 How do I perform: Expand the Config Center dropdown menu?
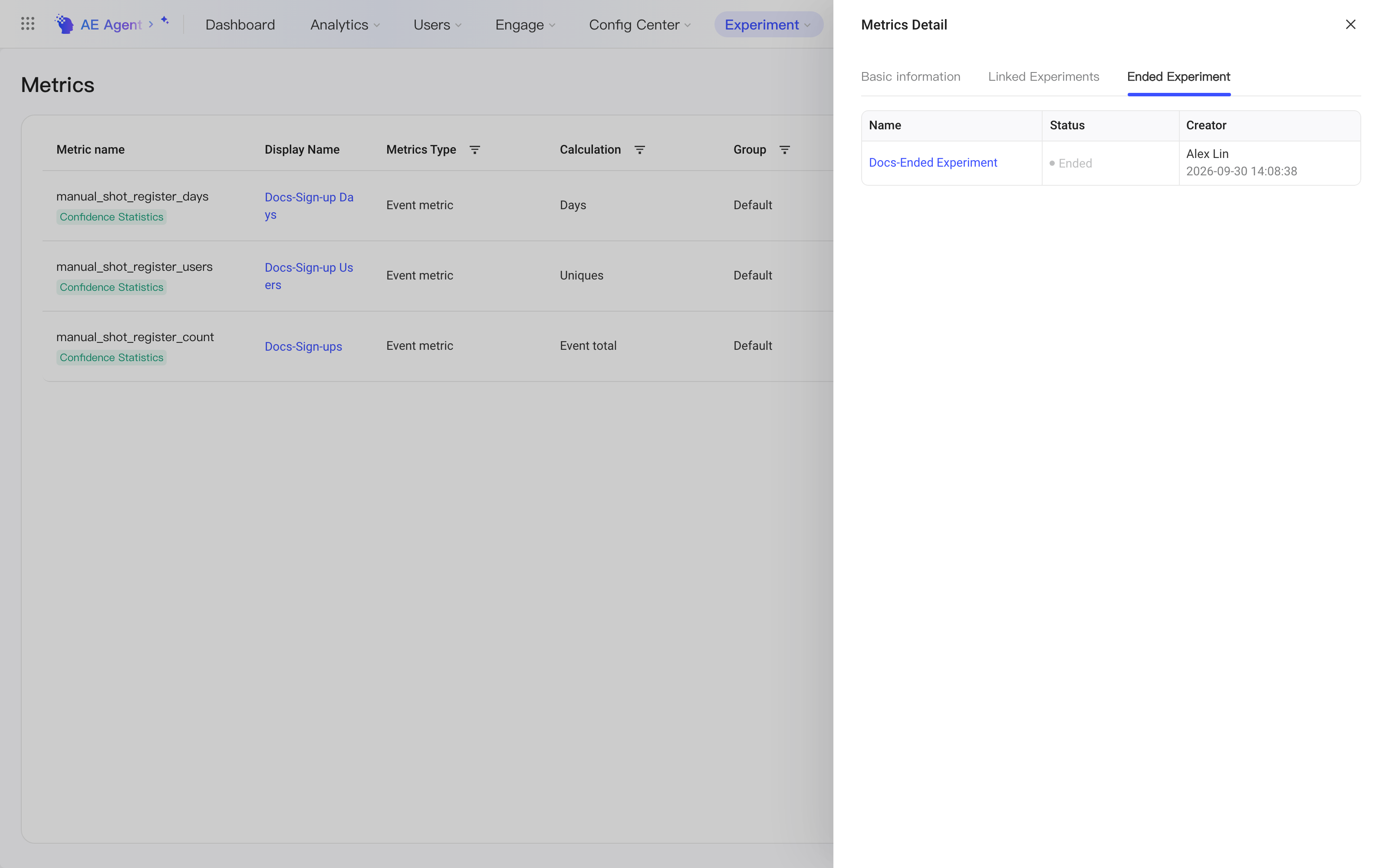(639, 25)
